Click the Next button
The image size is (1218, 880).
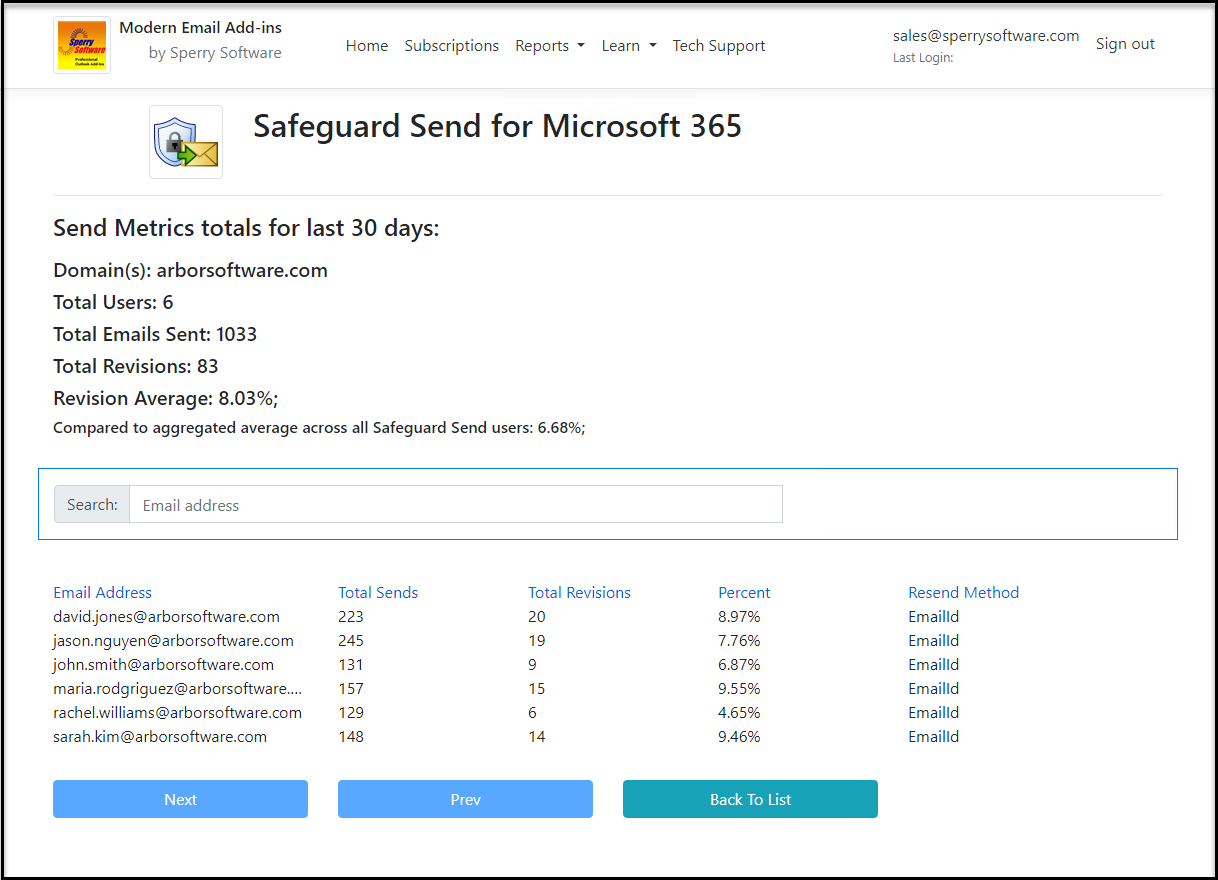coord(180,799)
